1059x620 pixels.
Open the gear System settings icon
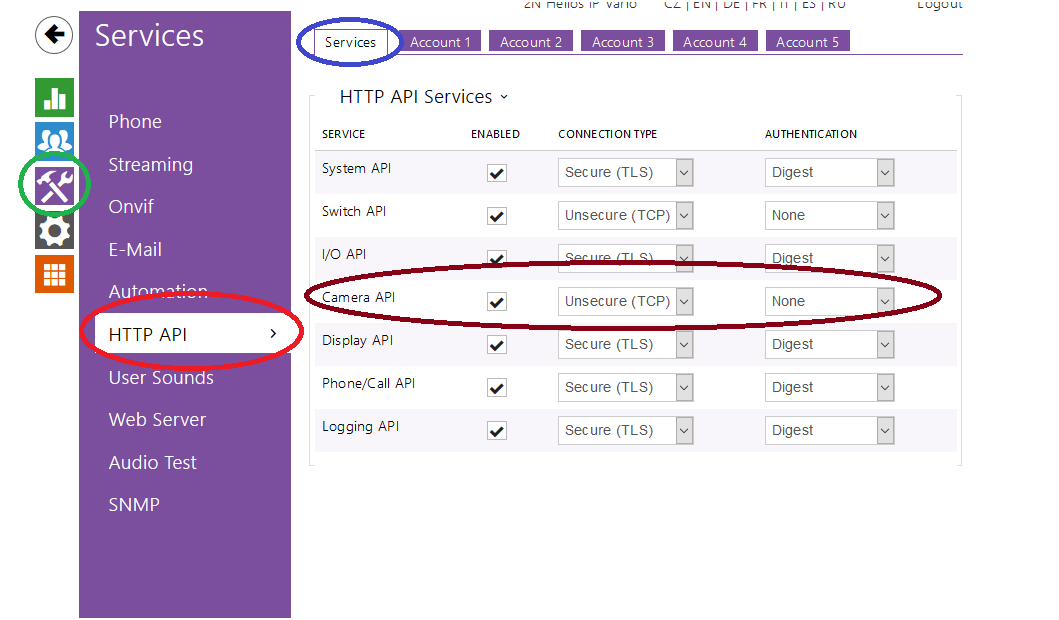(x=55, y=231)
